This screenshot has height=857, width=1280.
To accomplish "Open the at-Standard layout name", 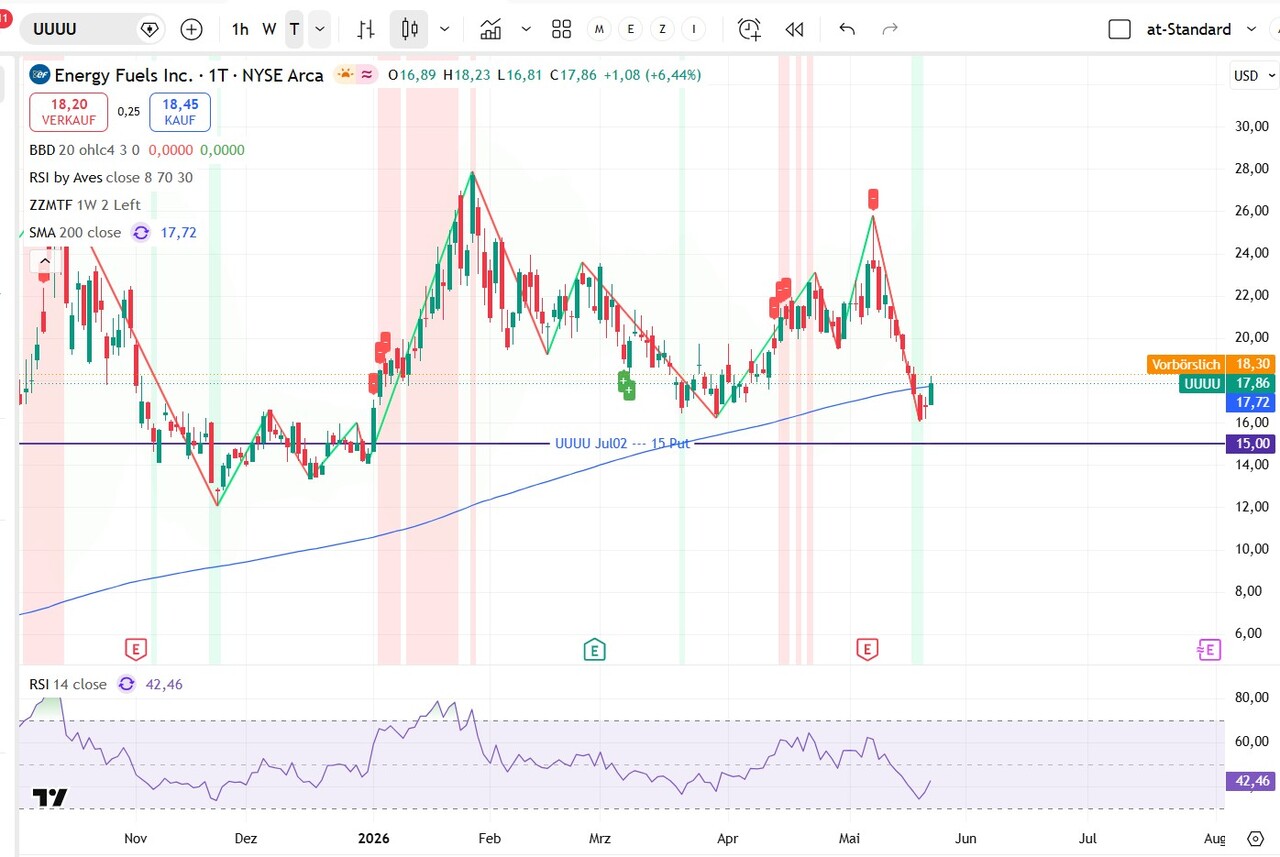I will click(x=1188, y=29).
